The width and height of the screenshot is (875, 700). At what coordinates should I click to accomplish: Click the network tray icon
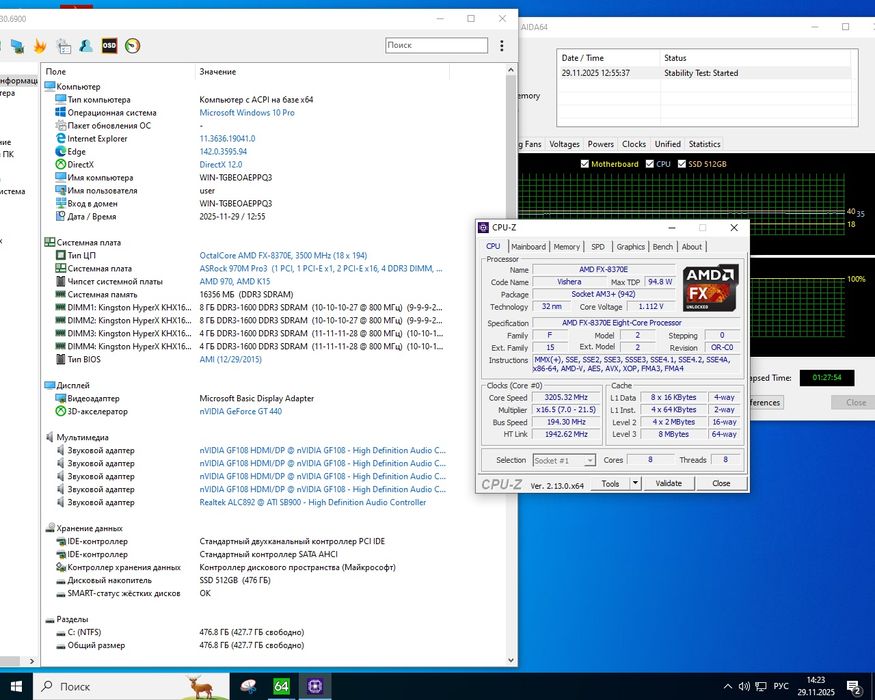pos(761,687)
